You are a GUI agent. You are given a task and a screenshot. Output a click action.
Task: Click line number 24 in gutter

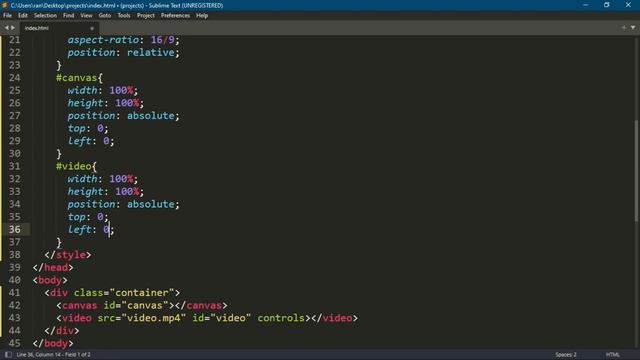14,78
